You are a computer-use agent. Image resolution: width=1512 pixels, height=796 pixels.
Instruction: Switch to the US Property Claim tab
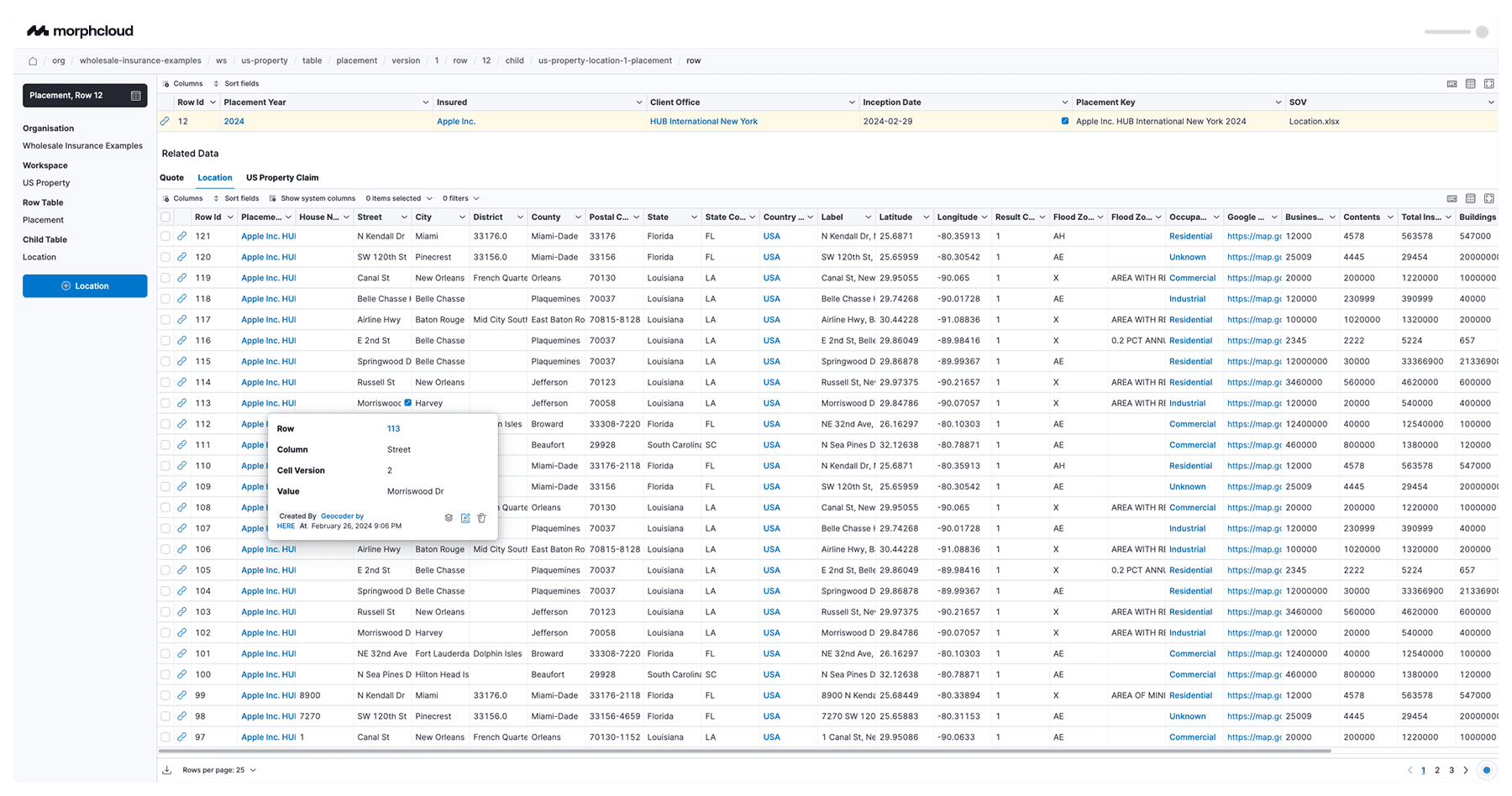tap(282, 178)
